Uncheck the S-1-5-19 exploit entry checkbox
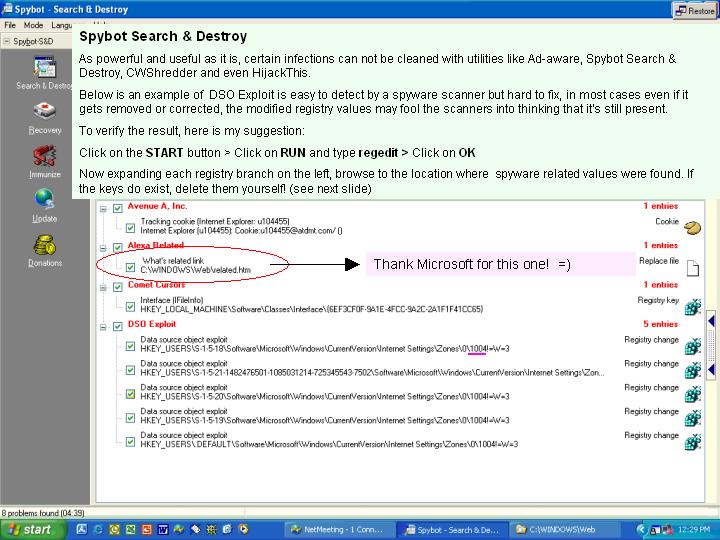The height and width of the screenshot is (540, 720). pos(130,417)
